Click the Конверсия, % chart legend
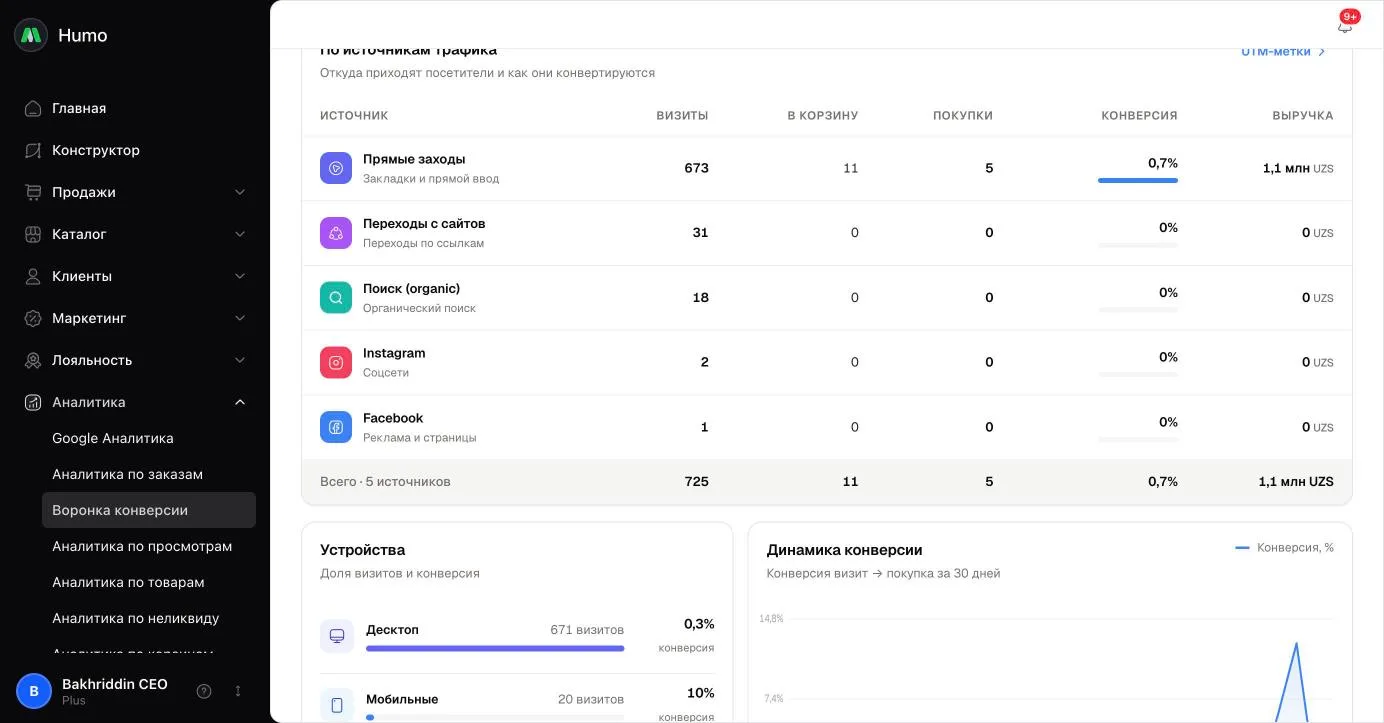This screenshot has width=1384, height=723. click(1284, 548)
